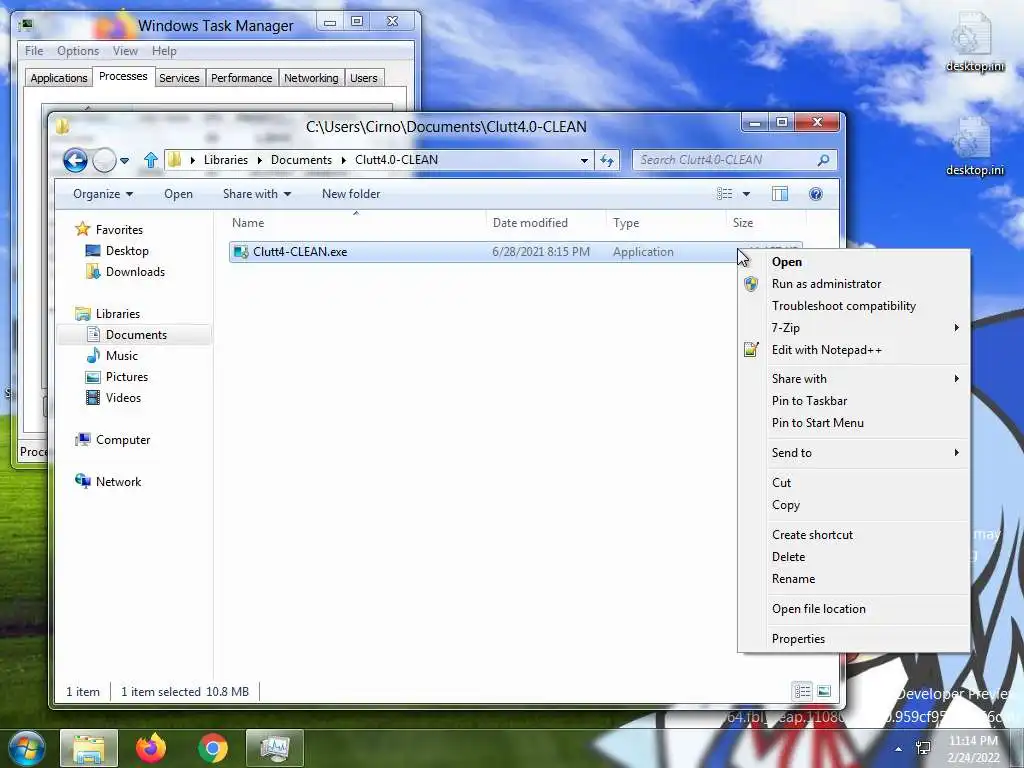The image size is (1024, 768).
Task: Open recent pages dropdown next to Forward
Action: point(124,160)
